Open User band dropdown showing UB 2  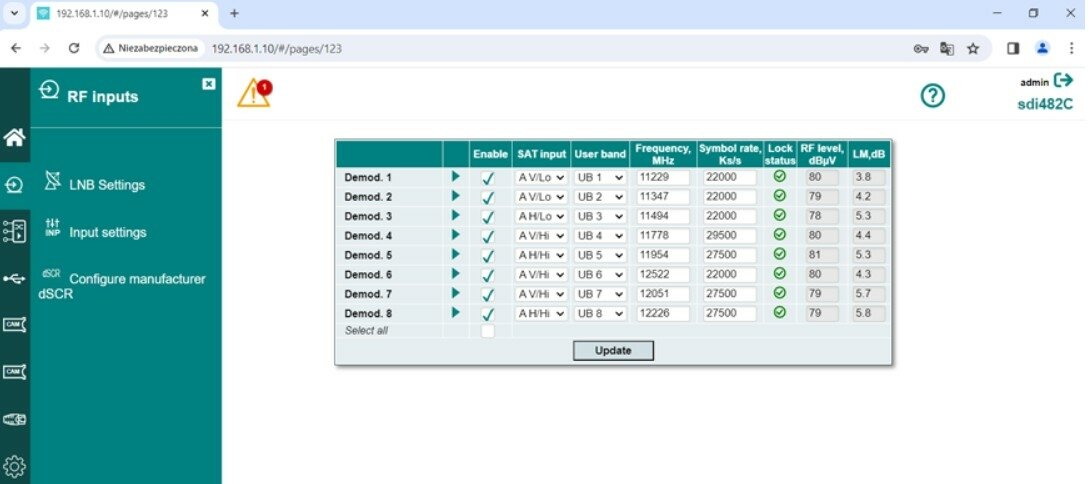tap(600, 197)
